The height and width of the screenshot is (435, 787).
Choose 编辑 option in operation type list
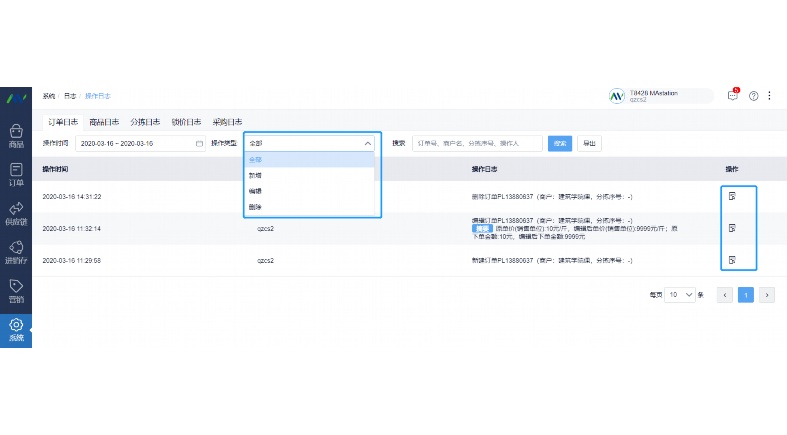[x=310, y=191]
